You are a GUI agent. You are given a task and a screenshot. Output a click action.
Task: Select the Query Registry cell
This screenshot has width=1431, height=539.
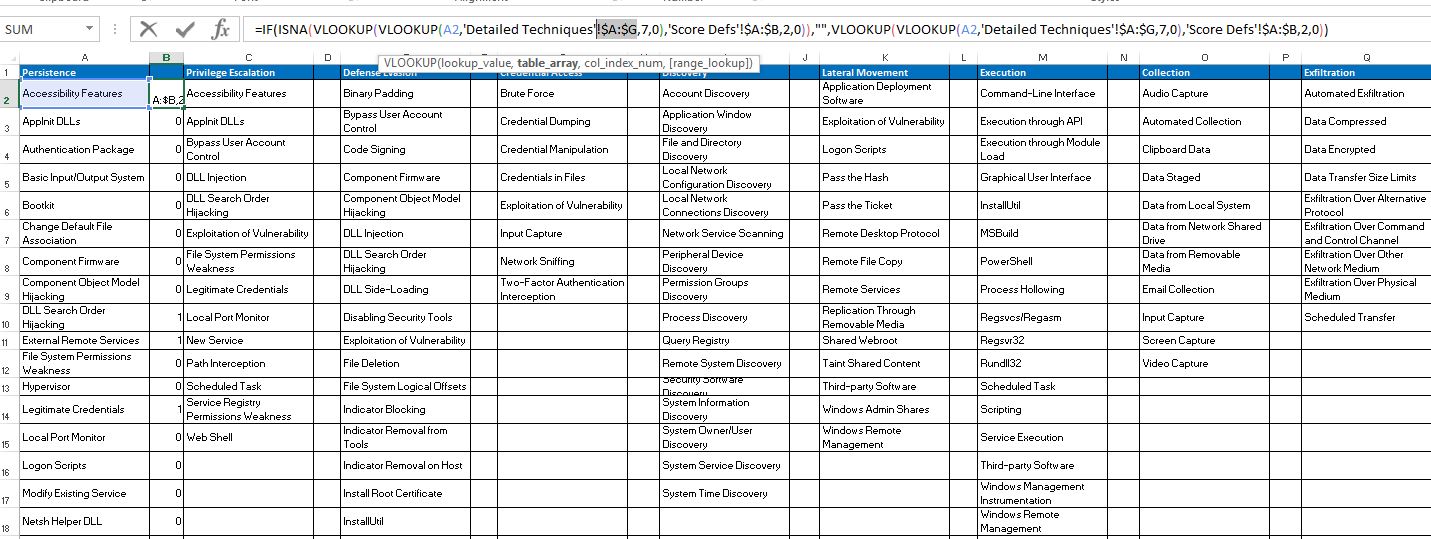[724, 340]
